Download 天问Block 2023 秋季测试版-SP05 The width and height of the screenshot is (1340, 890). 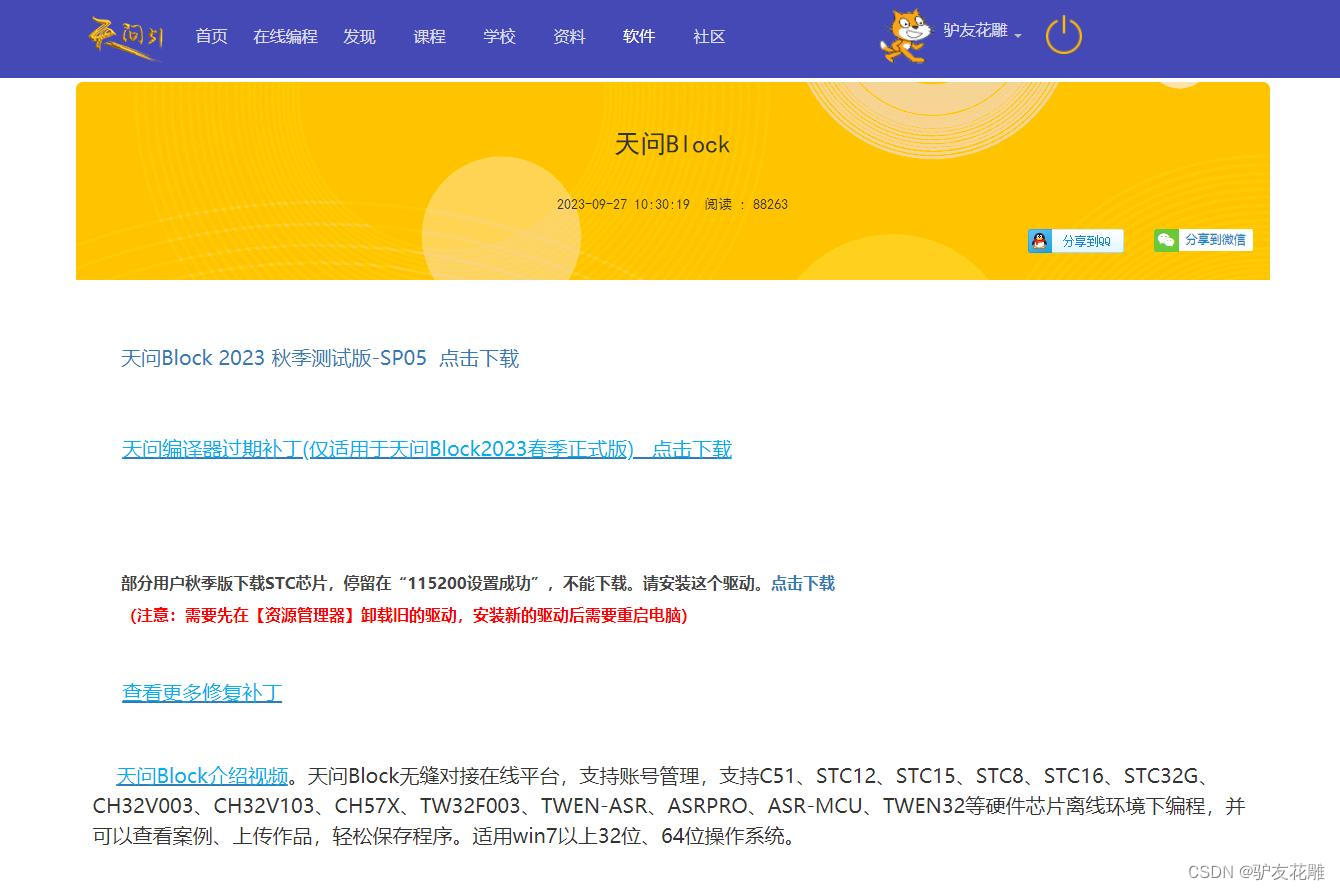(x=320, y=358)
